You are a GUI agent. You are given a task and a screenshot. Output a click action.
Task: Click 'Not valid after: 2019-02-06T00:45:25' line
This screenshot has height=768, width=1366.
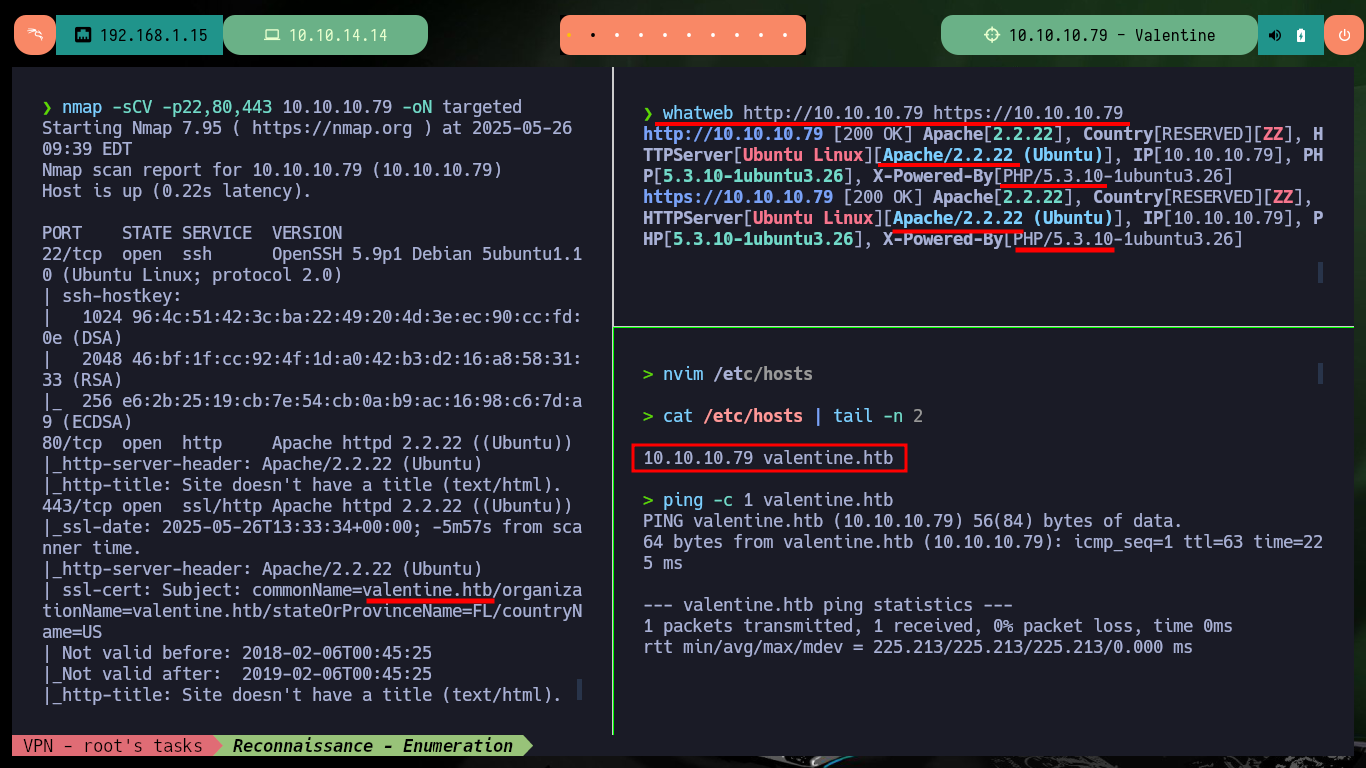pos(237,674)
